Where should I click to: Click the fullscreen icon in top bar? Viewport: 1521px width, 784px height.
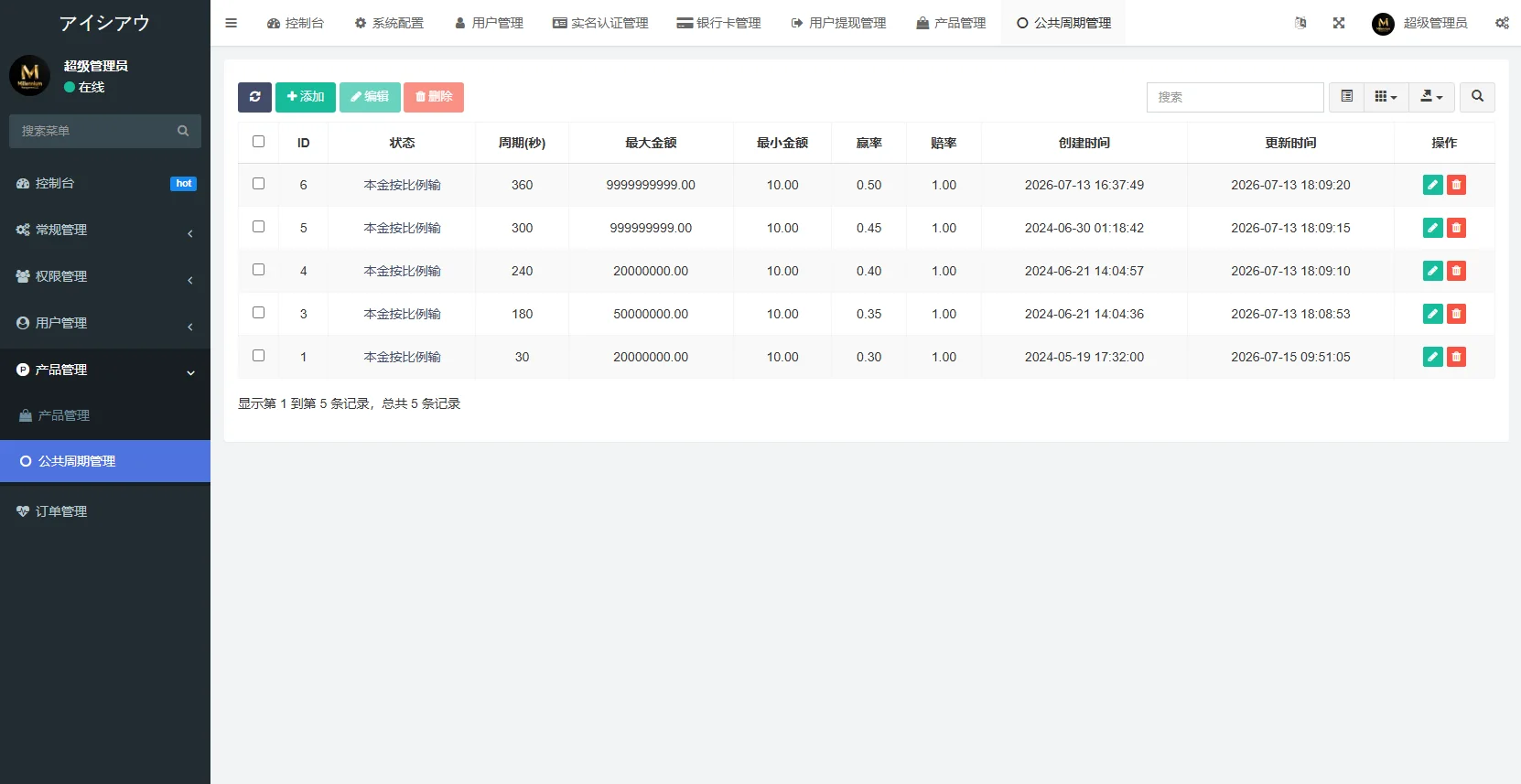(1339, 23)
